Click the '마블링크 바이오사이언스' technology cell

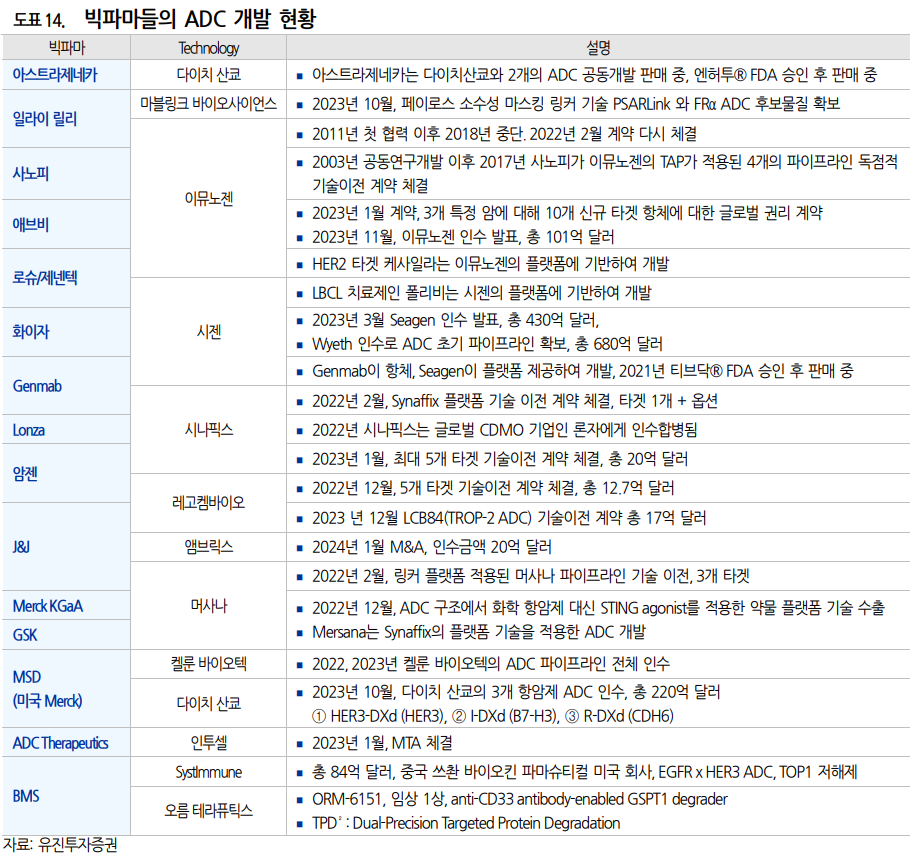point(209,104)
